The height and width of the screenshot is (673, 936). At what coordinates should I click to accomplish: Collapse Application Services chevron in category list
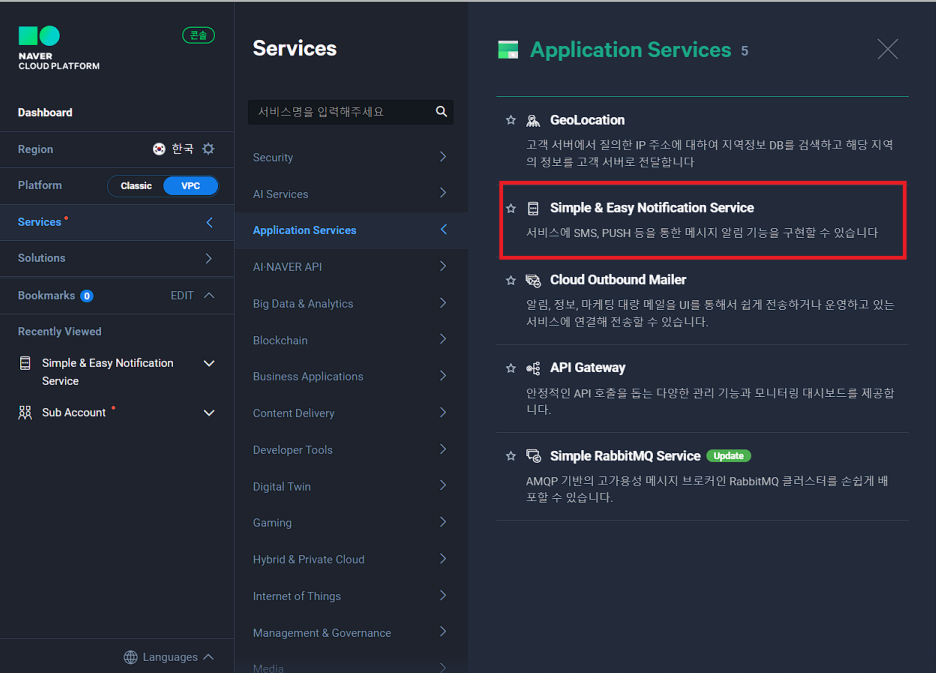coord(444,229)
